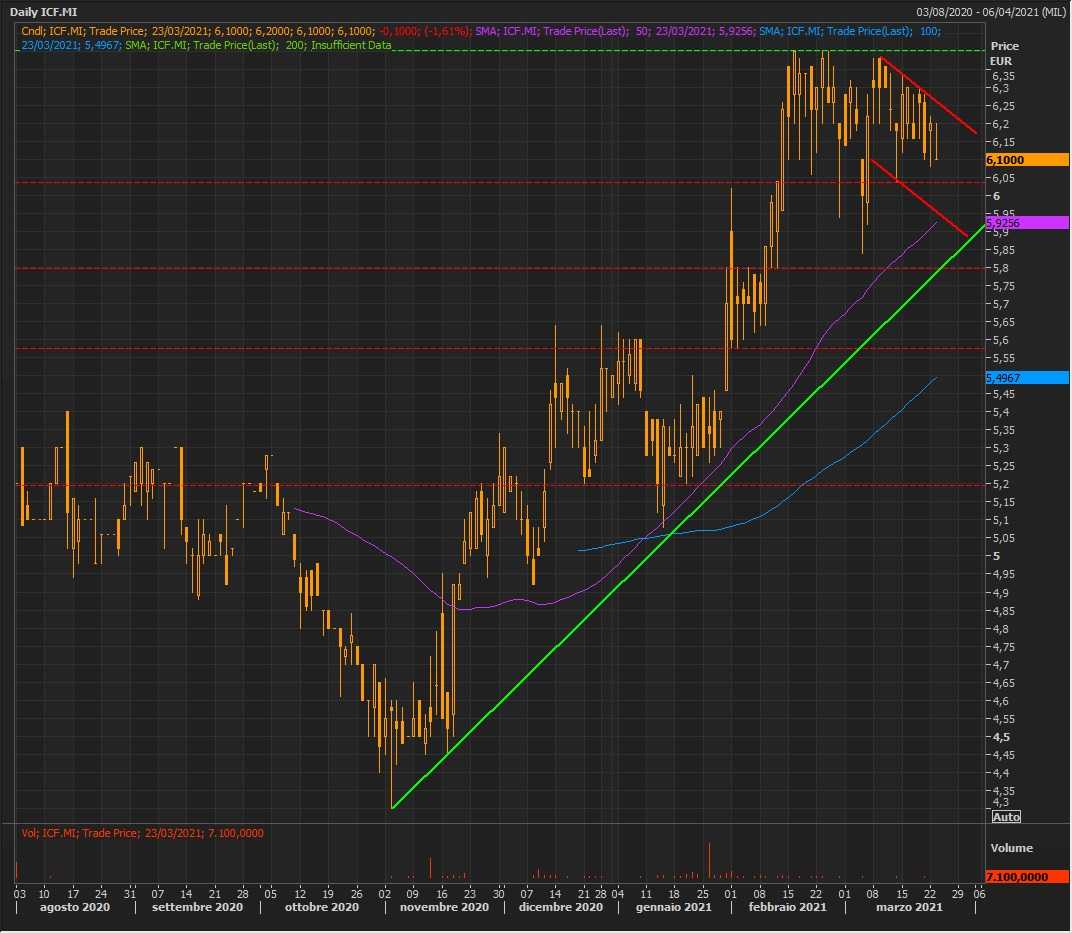Select the orange 6,1000 last price tag
The width and height of the screenshot is (1072, 933).
1026,160
